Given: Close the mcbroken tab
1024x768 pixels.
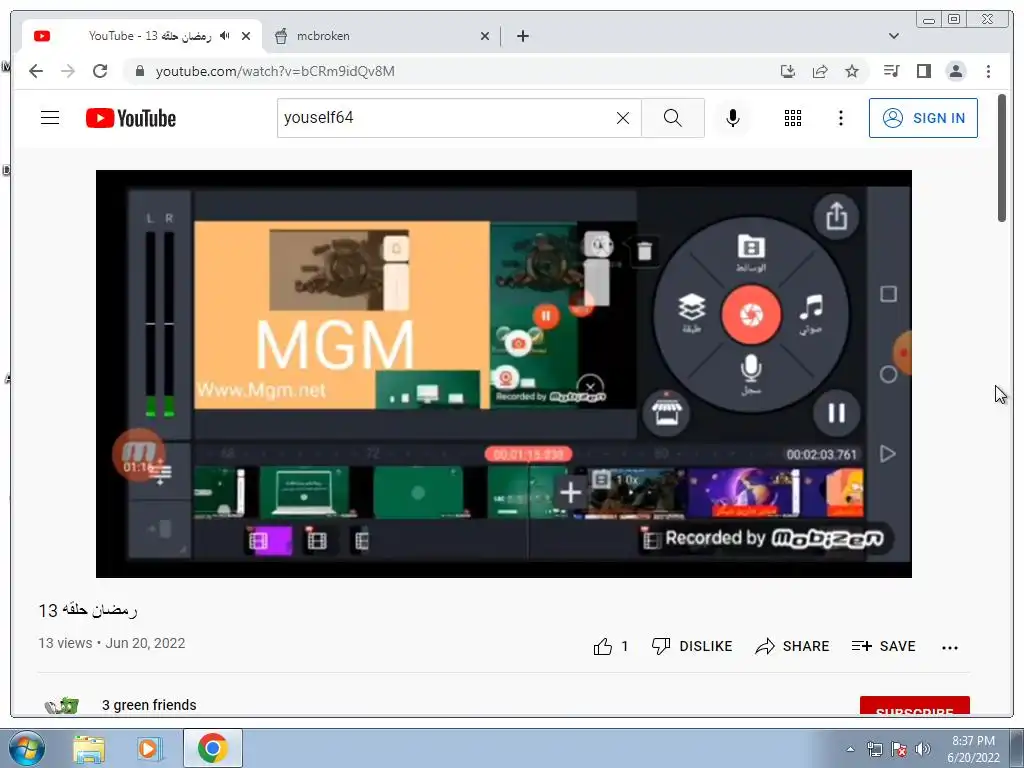Looking at the screenshot, I should pyautogui.click(x=485, y=36).
